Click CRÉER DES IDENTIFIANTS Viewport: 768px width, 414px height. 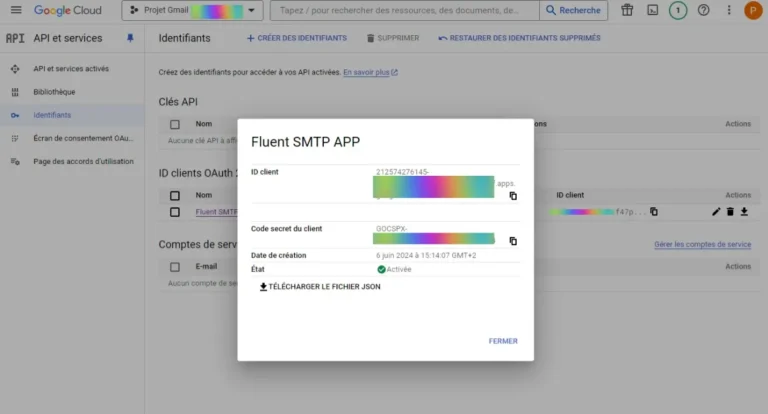click(296, 38)
